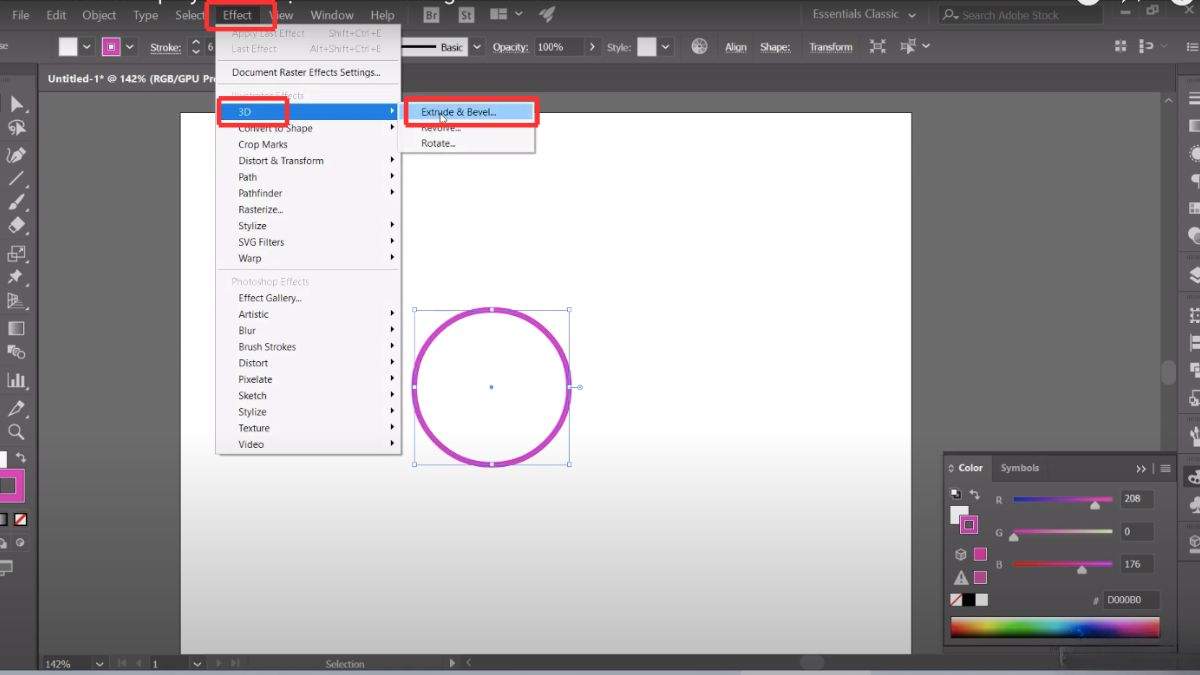Image resolution: width=1200 pixels, height=675 pixels.
Task: Open the Basic brush definition dropdown
Action: pos(476,47)
